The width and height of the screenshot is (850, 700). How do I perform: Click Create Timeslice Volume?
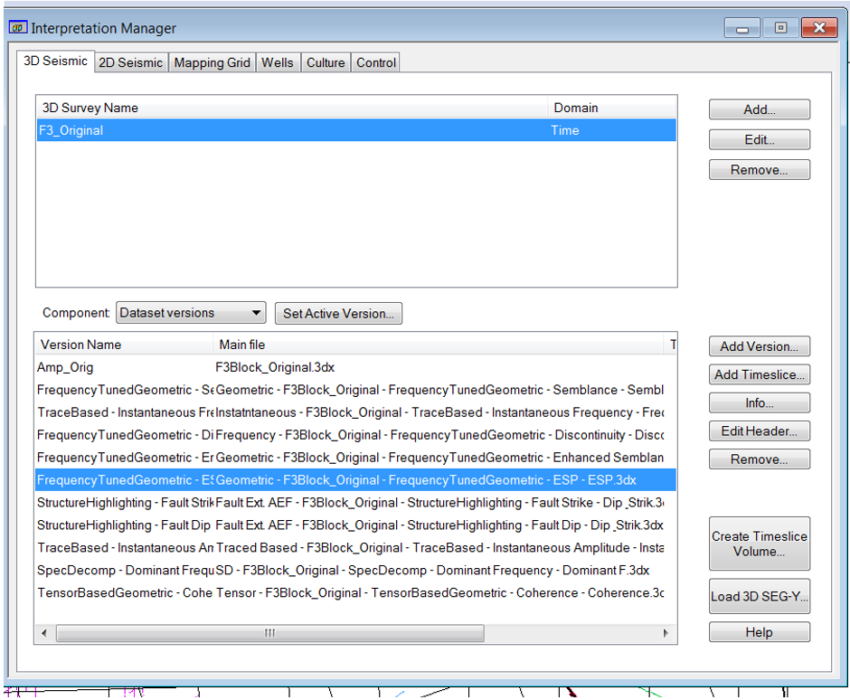[759, 543]
